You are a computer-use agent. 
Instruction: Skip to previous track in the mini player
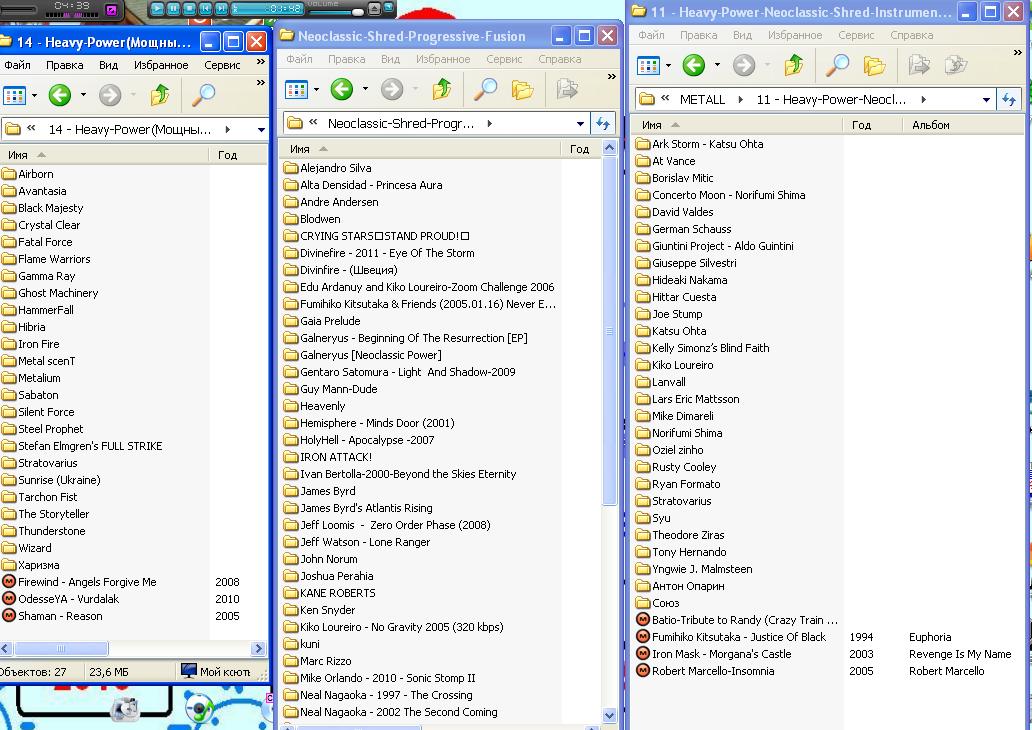[205, 9]
